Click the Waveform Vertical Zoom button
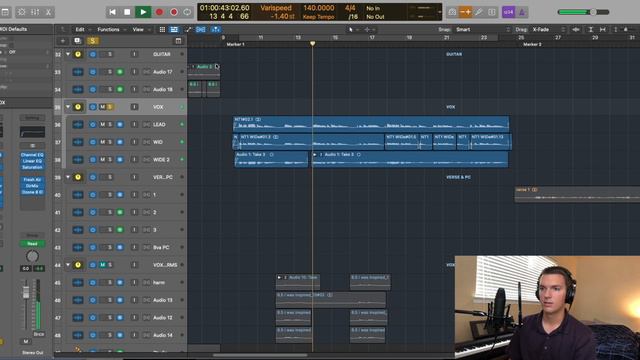The width and height of the screenshot is (640, 360). click(576, 29)
